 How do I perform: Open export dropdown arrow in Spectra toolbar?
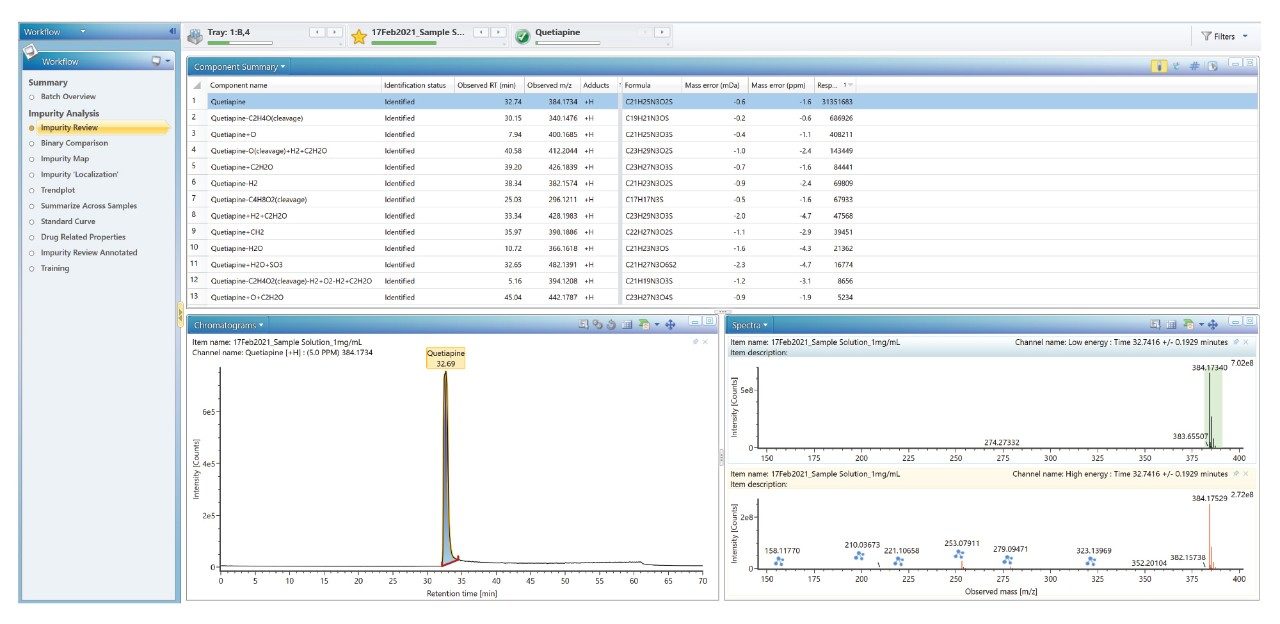[1201, 325]
